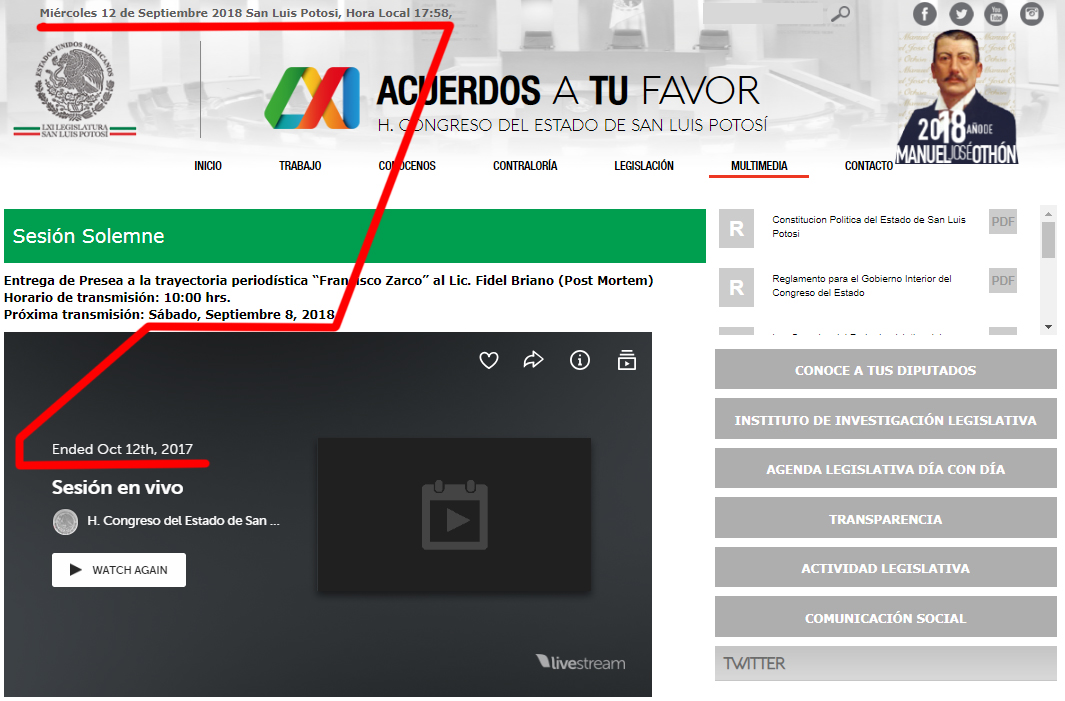The image size is (1065, 701).
Task: Click documents list scroll down arrow
Action: (1048, 327)
